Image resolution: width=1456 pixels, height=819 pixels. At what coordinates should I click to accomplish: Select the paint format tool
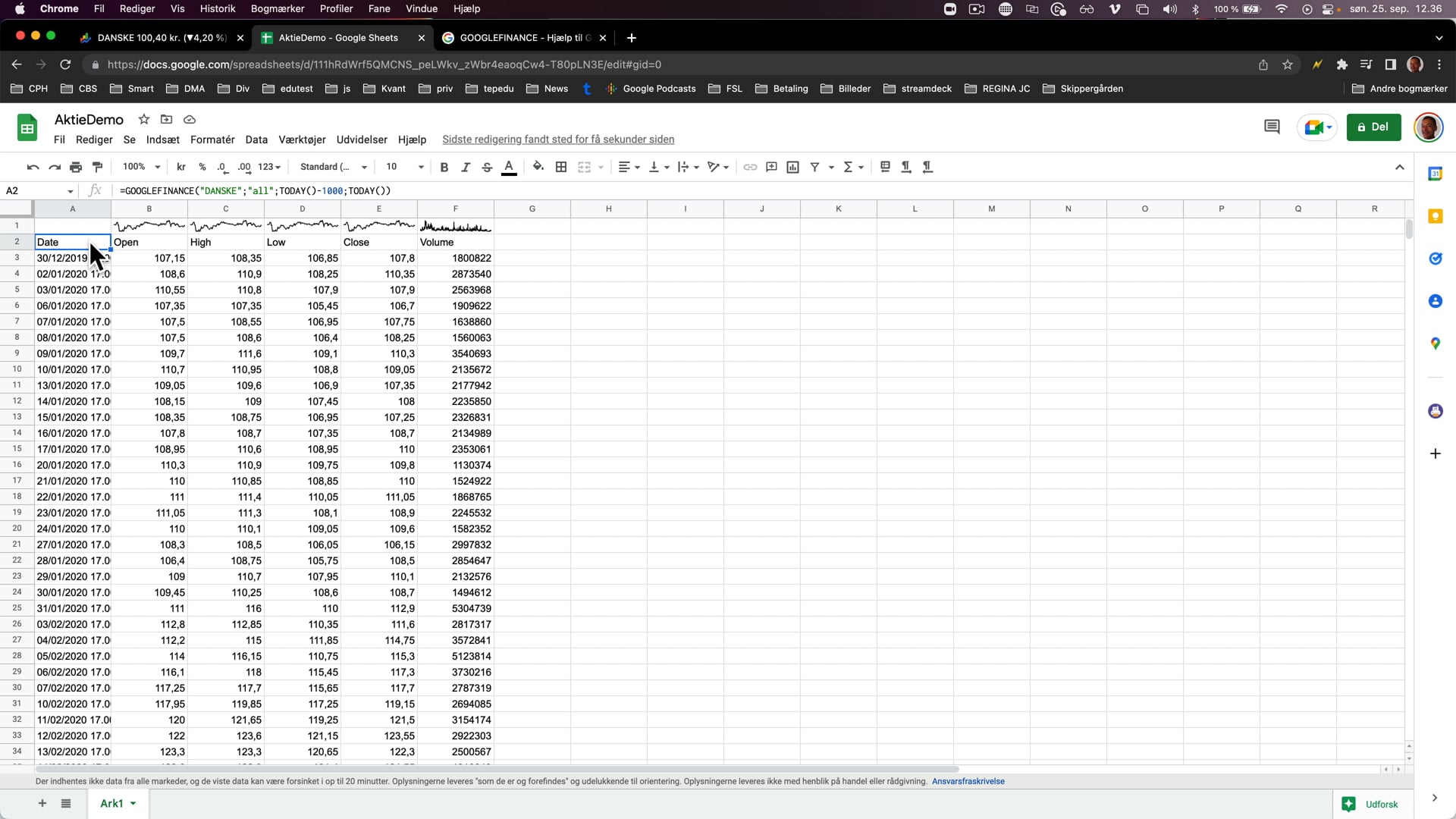tap(97, 167)
